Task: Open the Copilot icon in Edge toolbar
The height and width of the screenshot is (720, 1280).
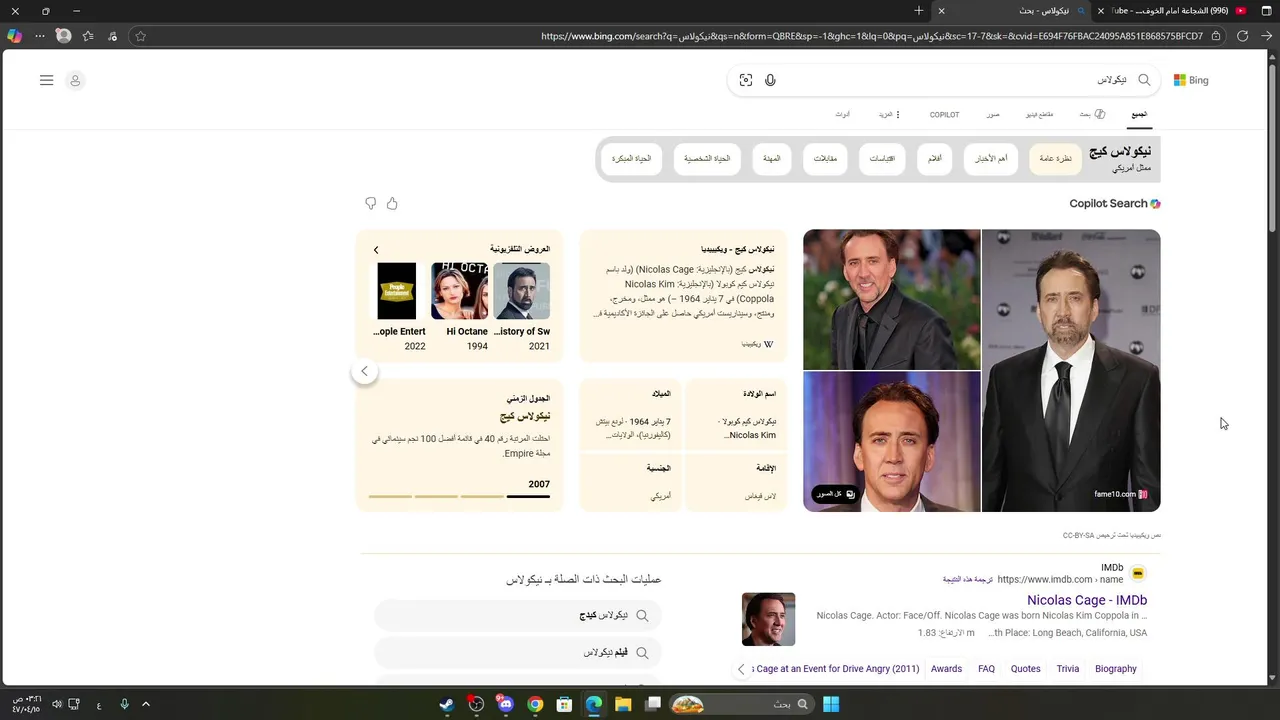Action: click(x=14, y=36)
